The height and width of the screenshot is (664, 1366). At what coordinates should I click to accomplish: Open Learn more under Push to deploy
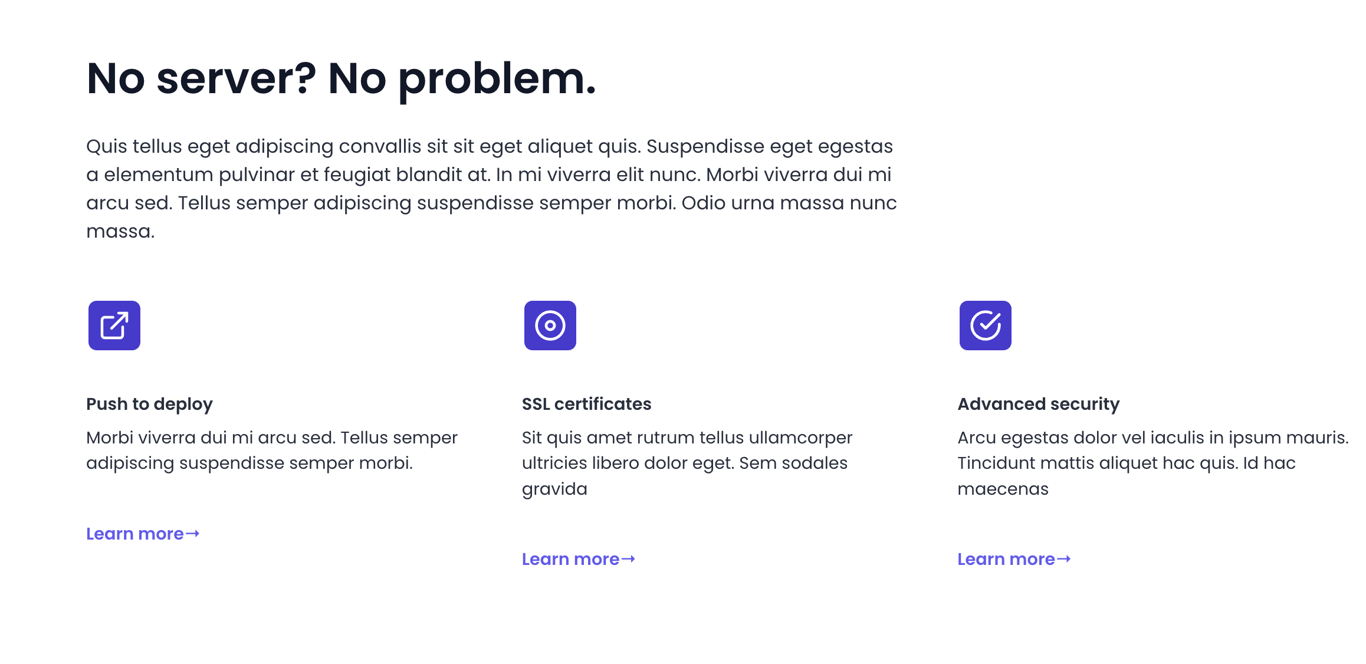point(135,534)
